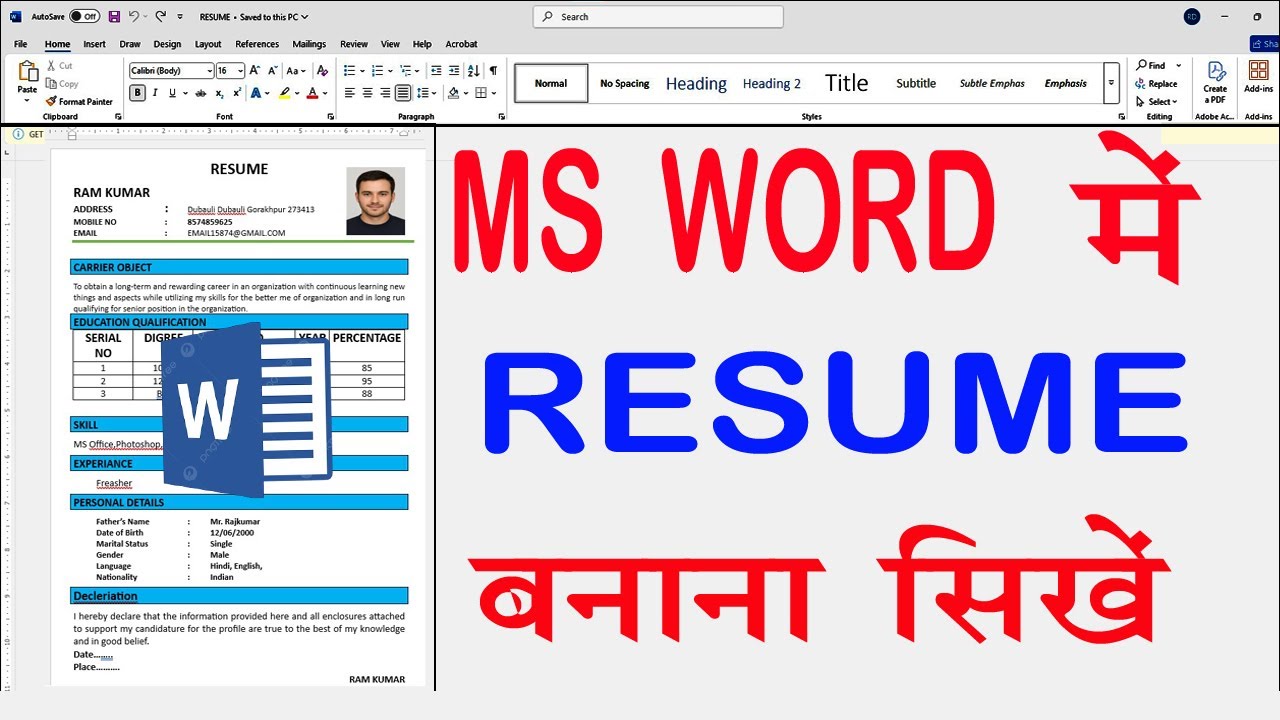The width and height of the screenshot is (1280, 720).
Task: Center the paragraph text
Action: (x=368, y=93)
